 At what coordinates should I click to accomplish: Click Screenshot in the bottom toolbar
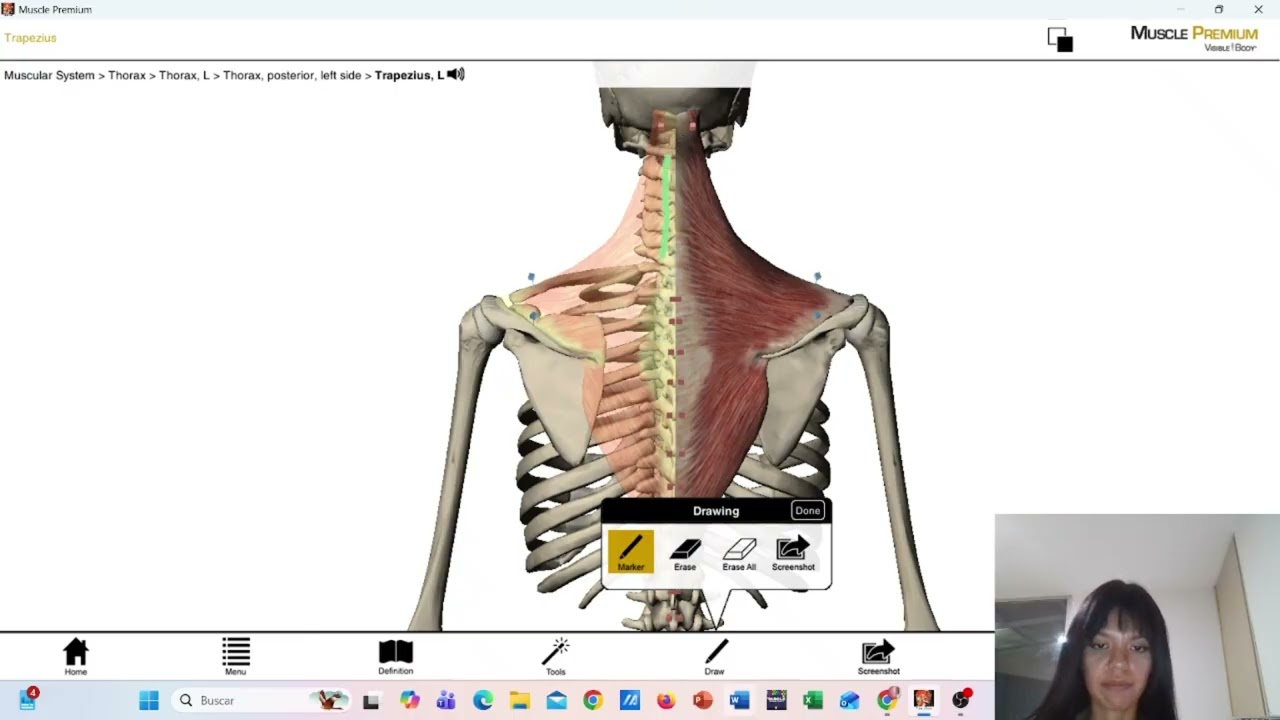tap(878, 657)
